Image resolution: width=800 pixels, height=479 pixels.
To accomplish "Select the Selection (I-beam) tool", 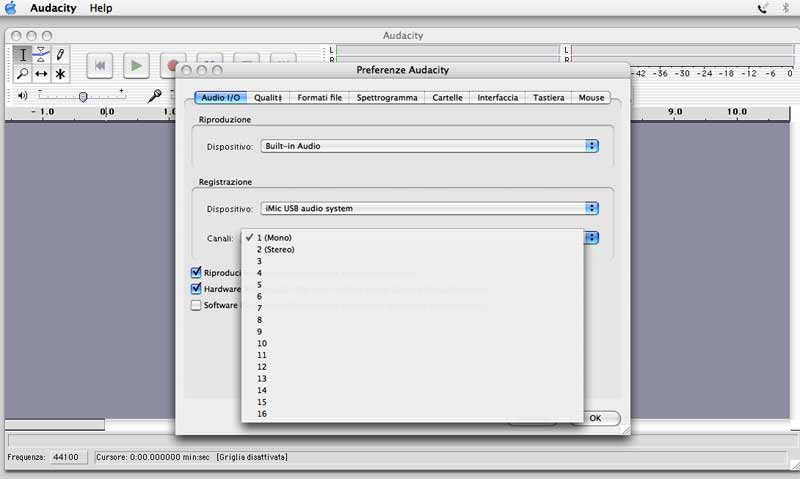I will pyautogui.click(x=22, y=55).
